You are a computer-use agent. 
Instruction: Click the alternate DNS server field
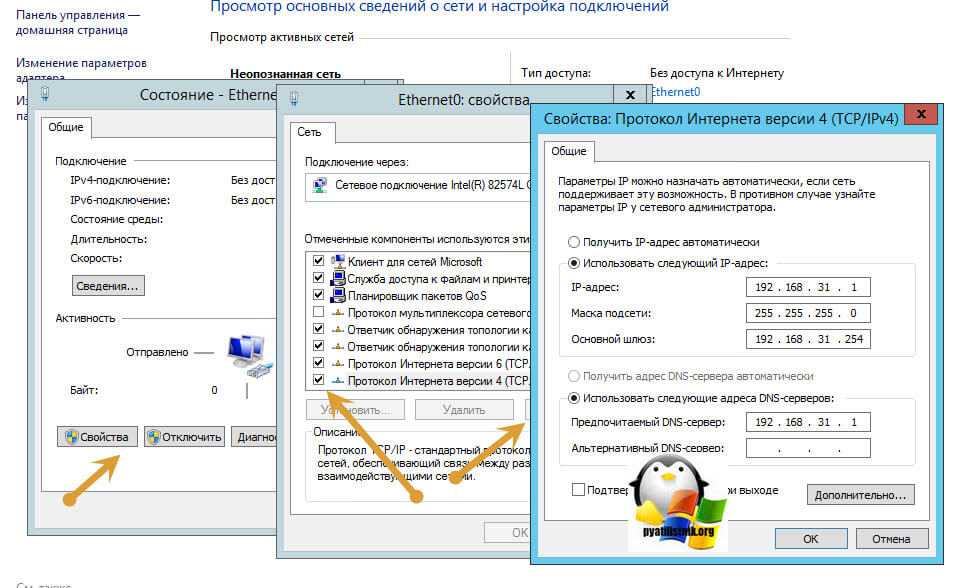tap(808, 448)
